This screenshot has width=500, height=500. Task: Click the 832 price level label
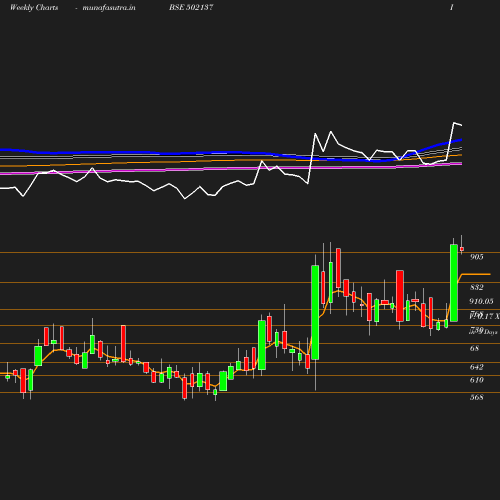point(476,287)
